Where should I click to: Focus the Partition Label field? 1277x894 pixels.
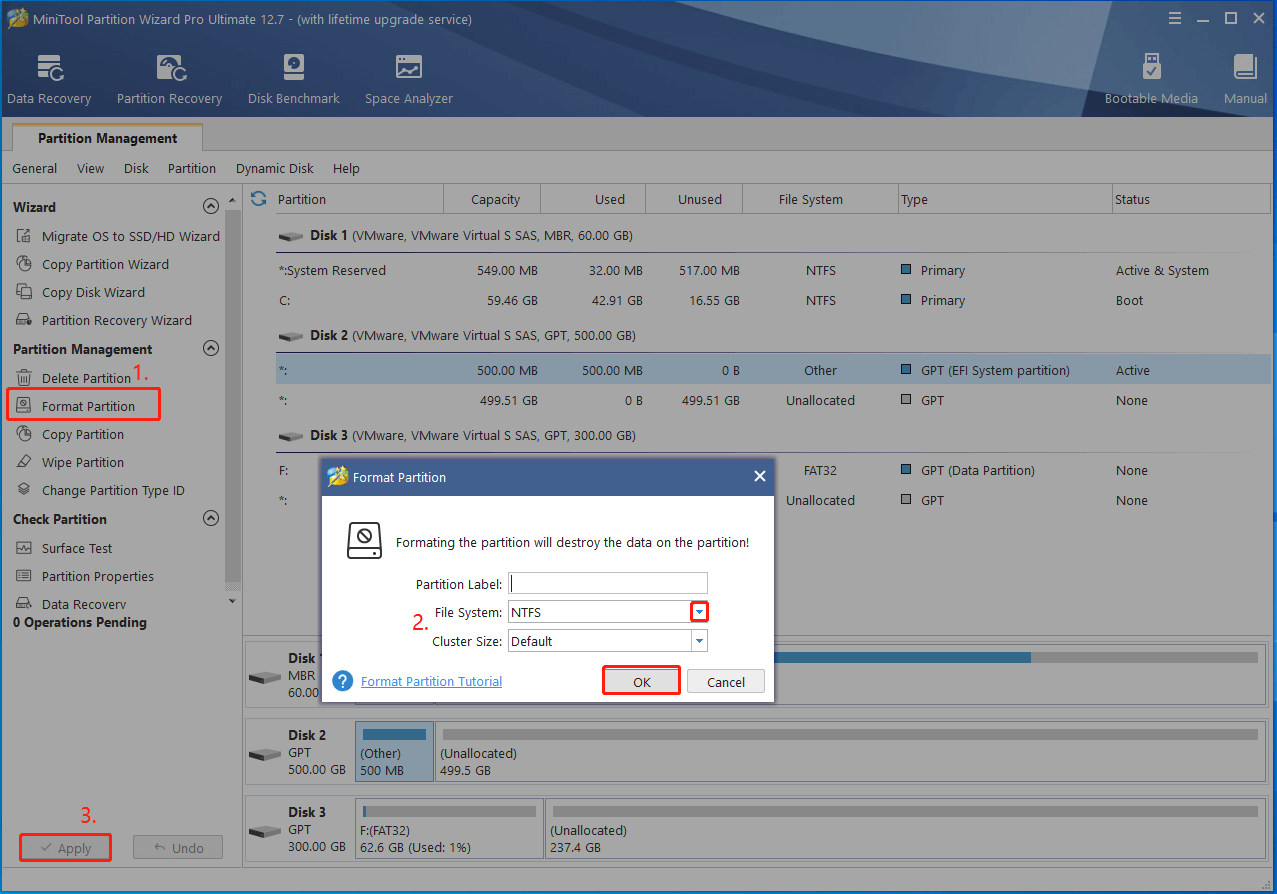pyautogui.click(x=608, y=583)
